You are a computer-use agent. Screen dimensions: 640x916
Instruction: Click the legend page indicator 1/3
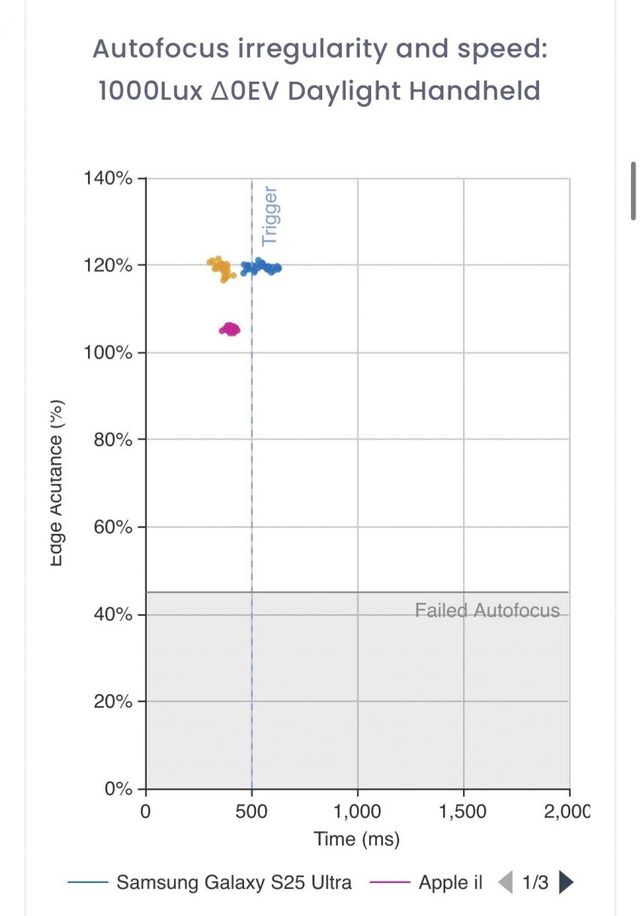(x=536, y=882)
